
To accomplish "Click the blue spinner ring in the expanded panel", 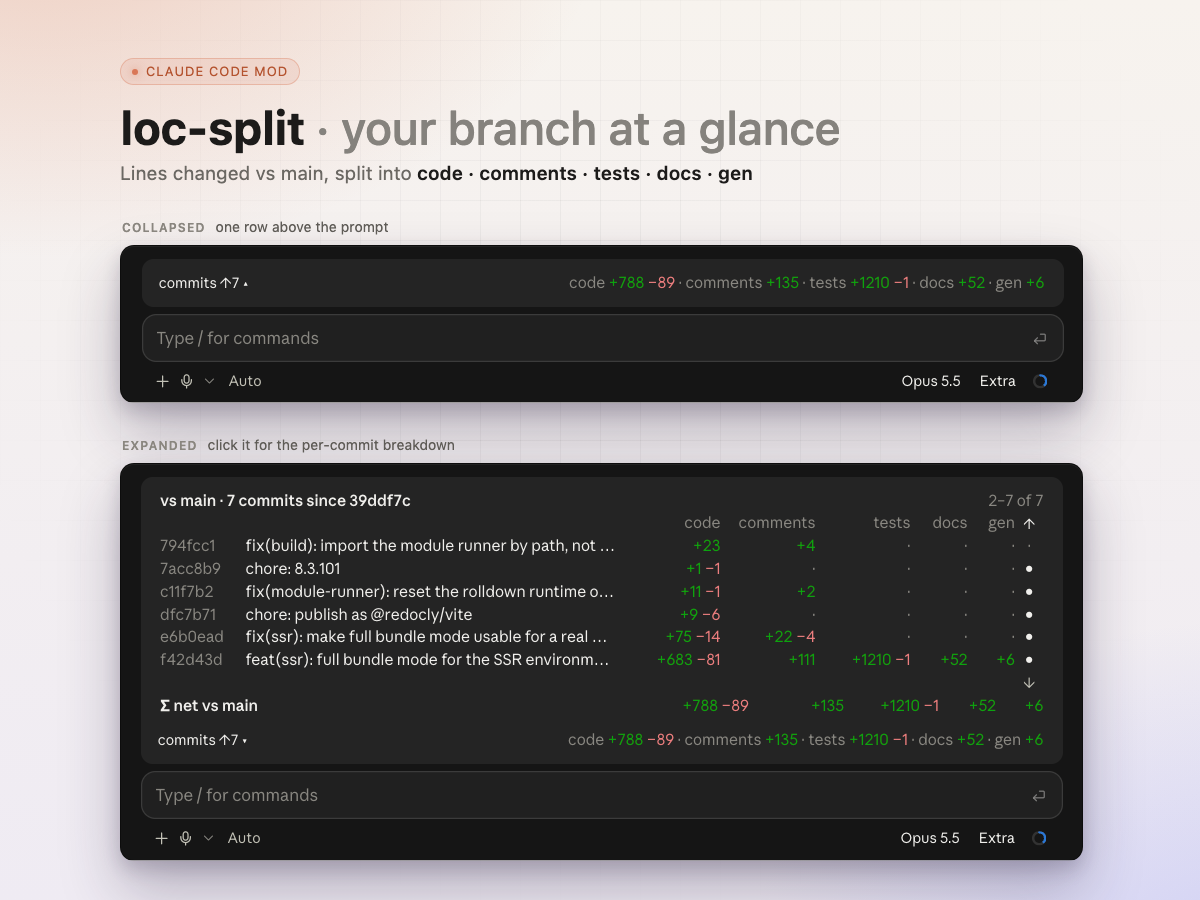I will pyautogui.click(x=1039, y=838).
